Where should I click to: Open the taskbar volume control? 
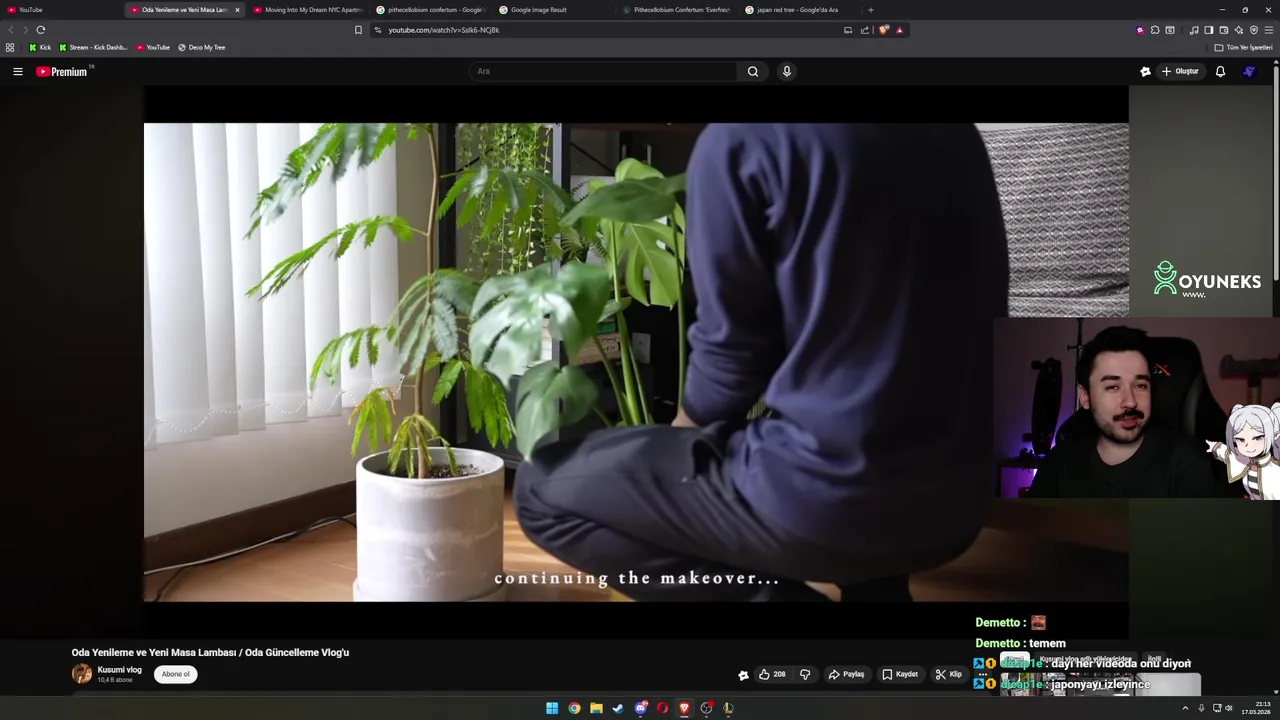(1230, 708)
